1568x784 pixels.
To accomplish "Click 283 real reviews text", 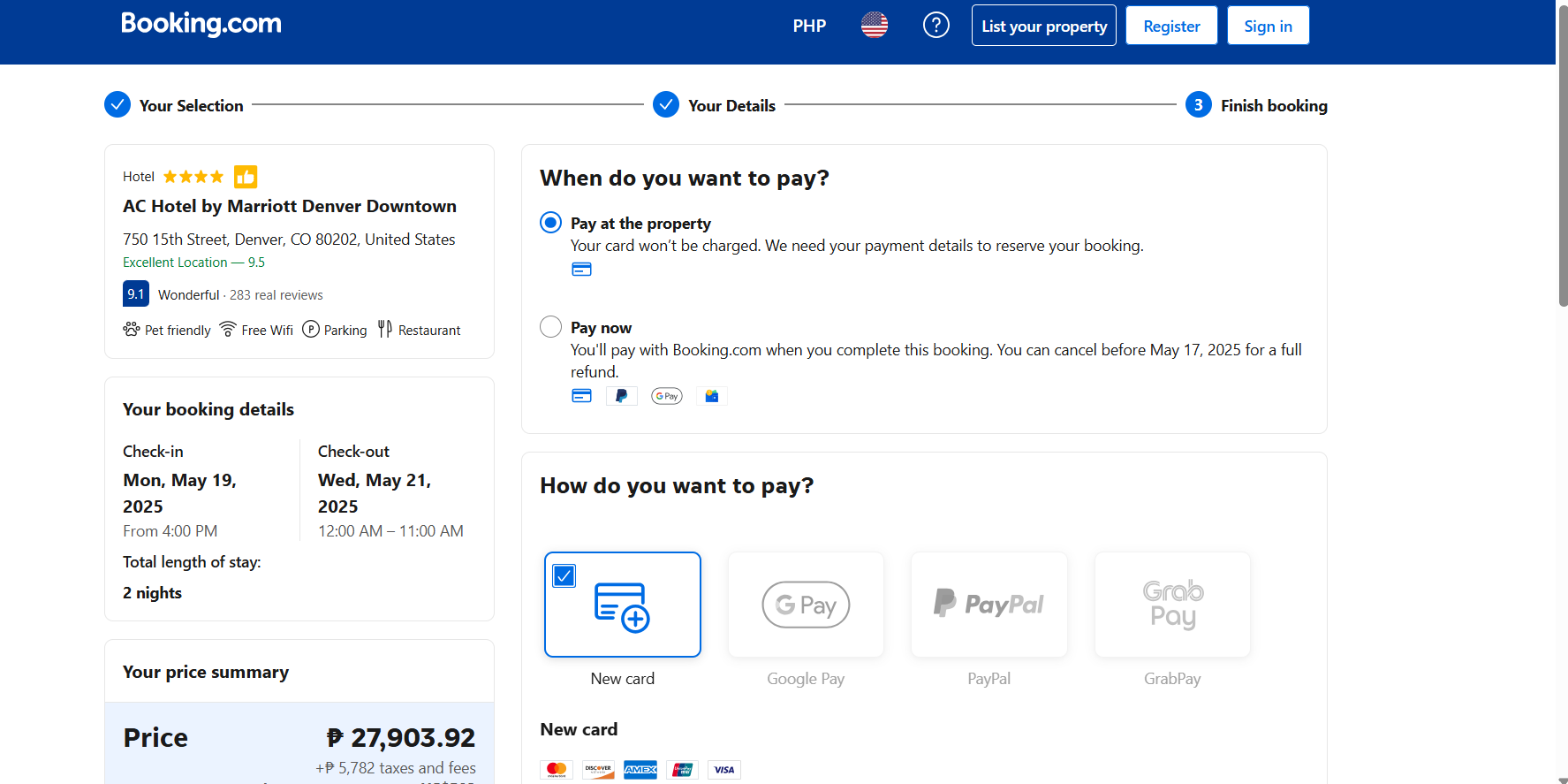I will (x=276, y=295).
